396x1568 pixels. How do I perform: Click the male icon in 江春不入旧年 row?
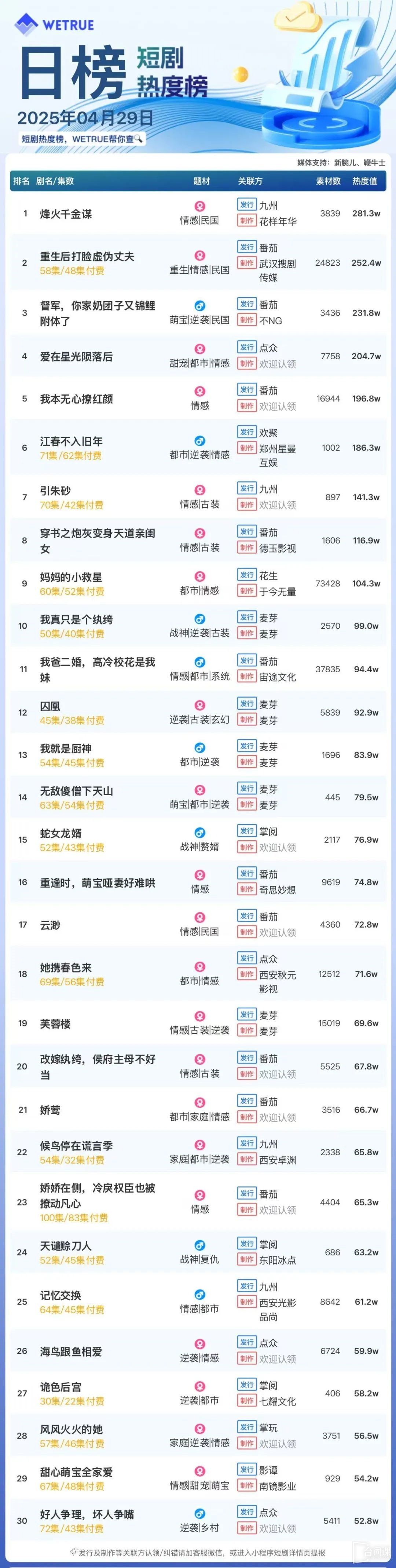[x=199, y=441]
